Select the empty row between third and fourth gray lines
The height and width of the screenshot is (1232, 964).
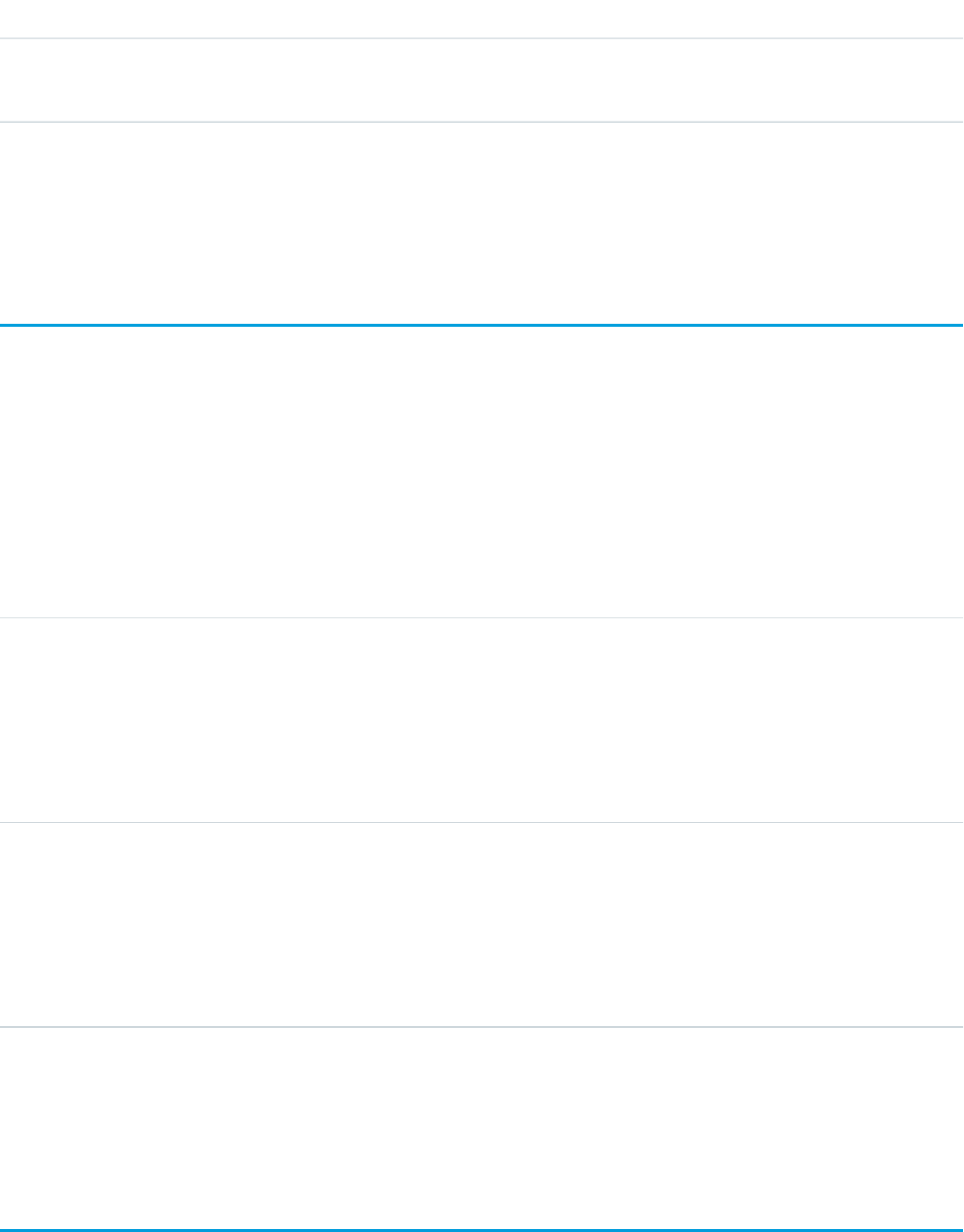tap(482, 720)
